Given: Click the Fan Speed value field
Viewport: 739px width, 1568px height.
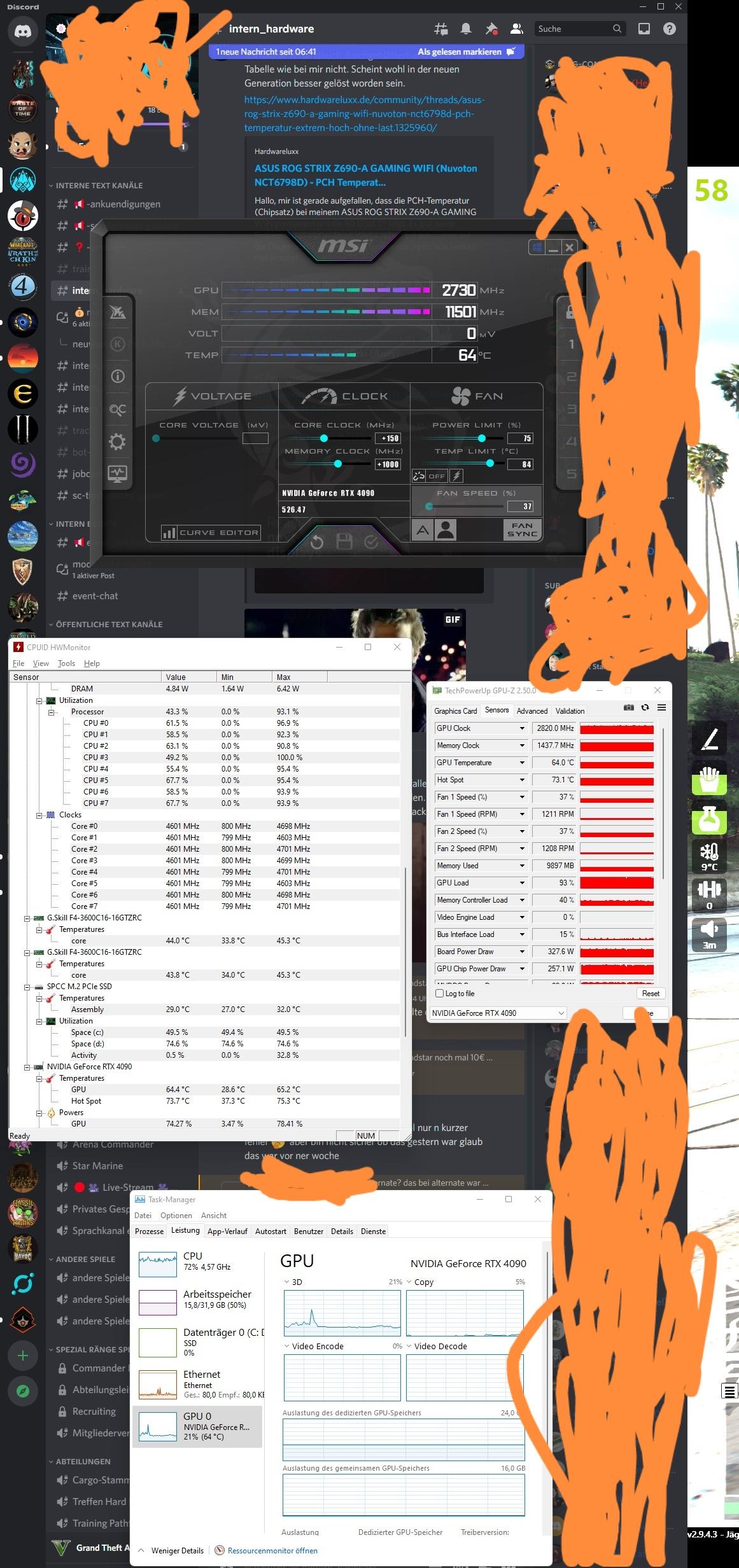Looking at the screenshot, I should click(519, 506).
